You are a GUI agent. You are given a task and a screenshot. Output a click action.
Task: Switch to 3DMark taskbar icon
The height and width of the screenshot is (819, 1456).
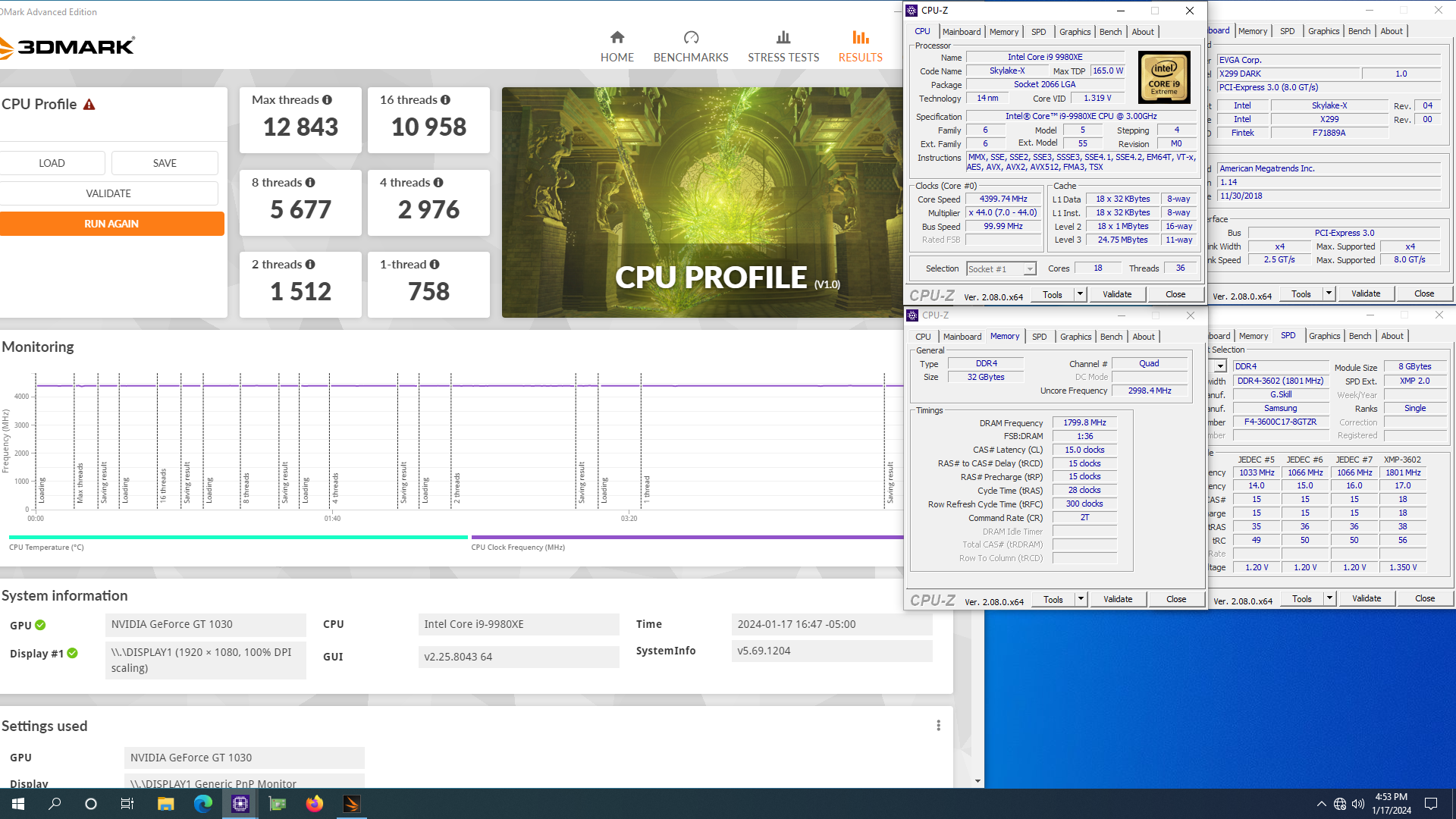[x=351, y=804]
